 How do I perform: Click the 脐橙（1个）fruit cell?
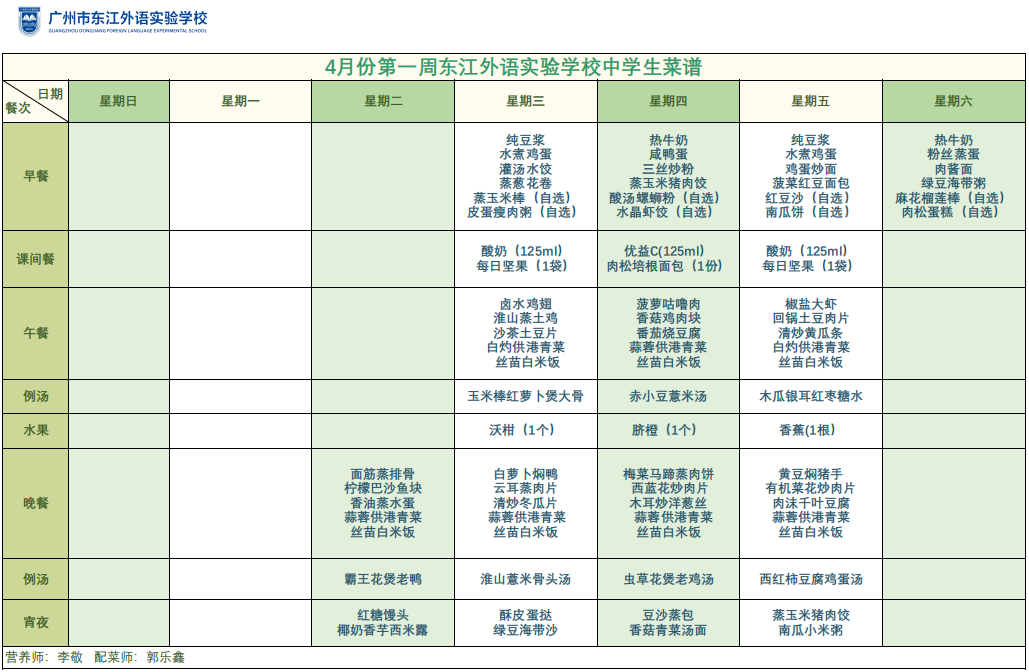(x=668, y=430)
